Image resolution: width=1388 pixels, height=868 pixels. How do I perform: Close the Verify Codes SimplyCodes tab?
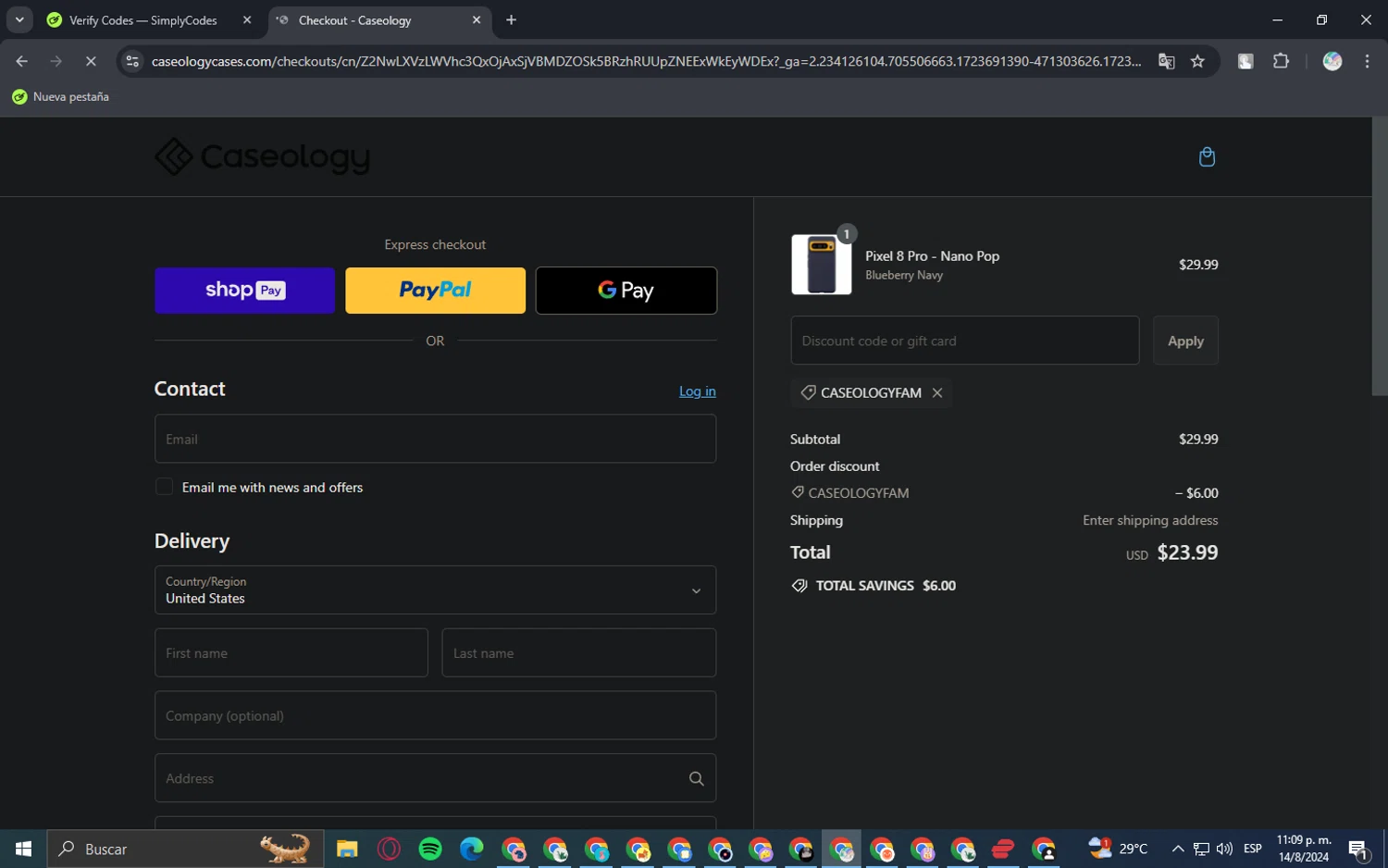tap(247, 19)
